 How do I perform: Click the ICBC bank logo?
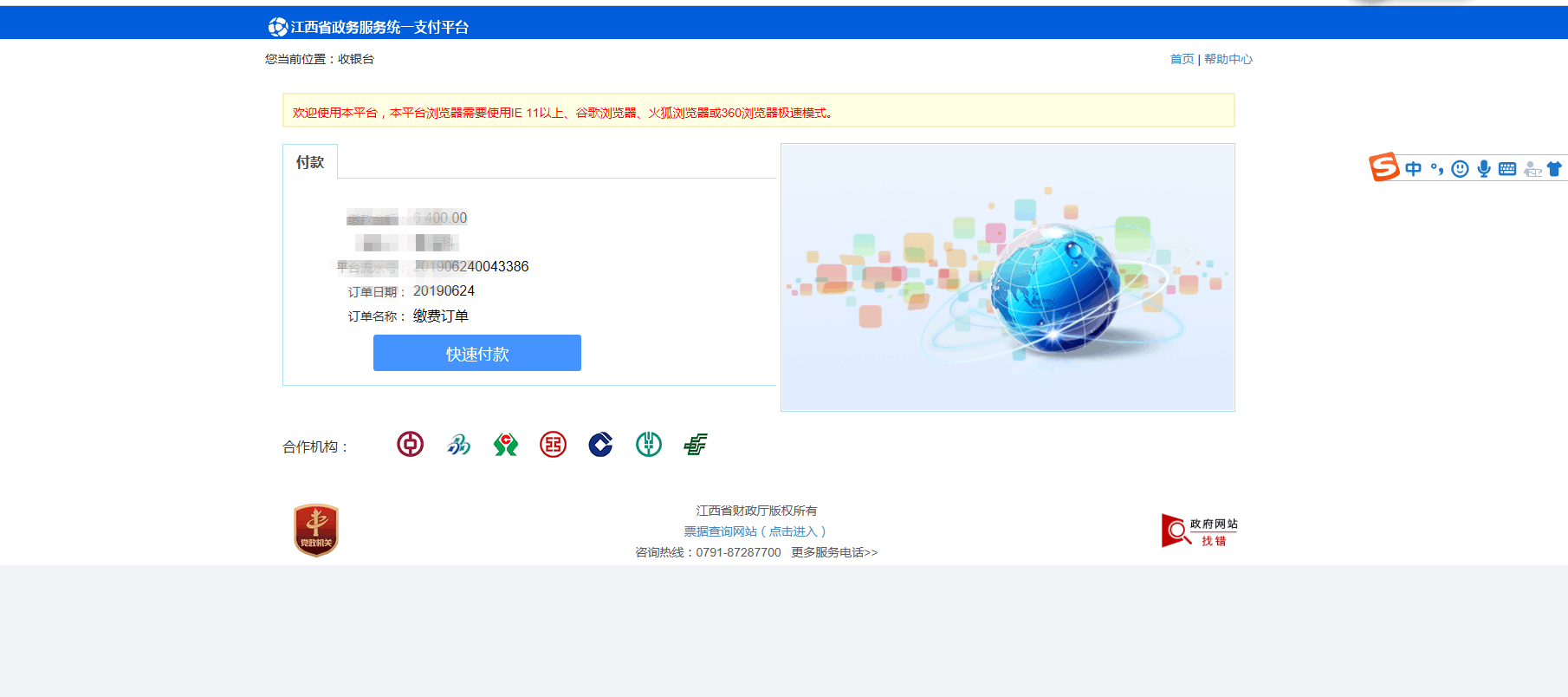pos(553,445)
